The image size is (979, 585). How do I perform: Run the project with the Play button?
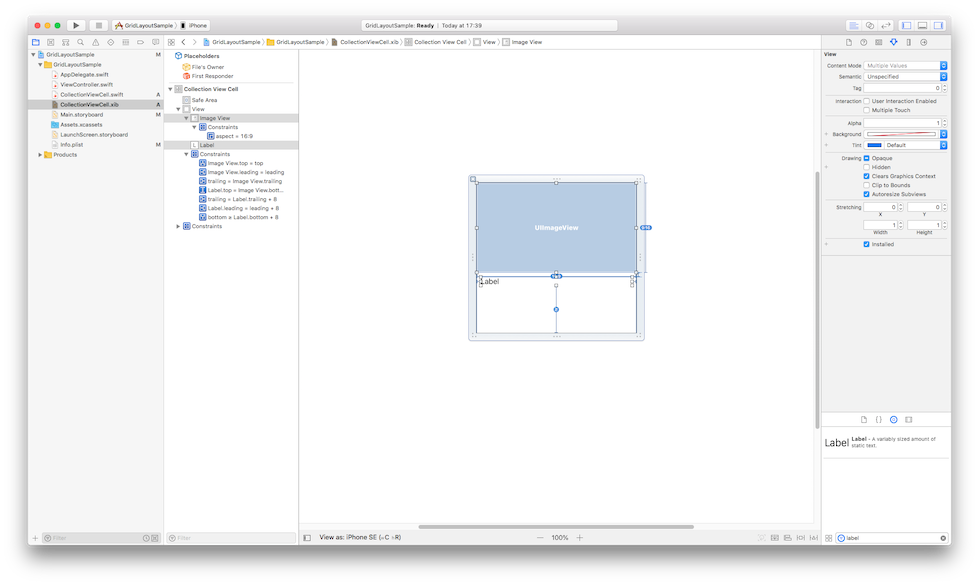[76, 26]
